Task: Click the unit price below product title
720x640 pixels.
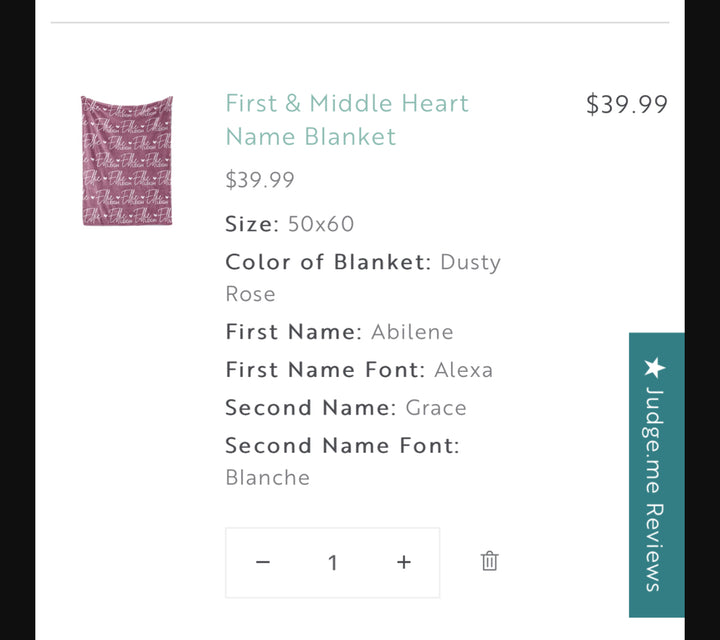Action: coord(260,180)
